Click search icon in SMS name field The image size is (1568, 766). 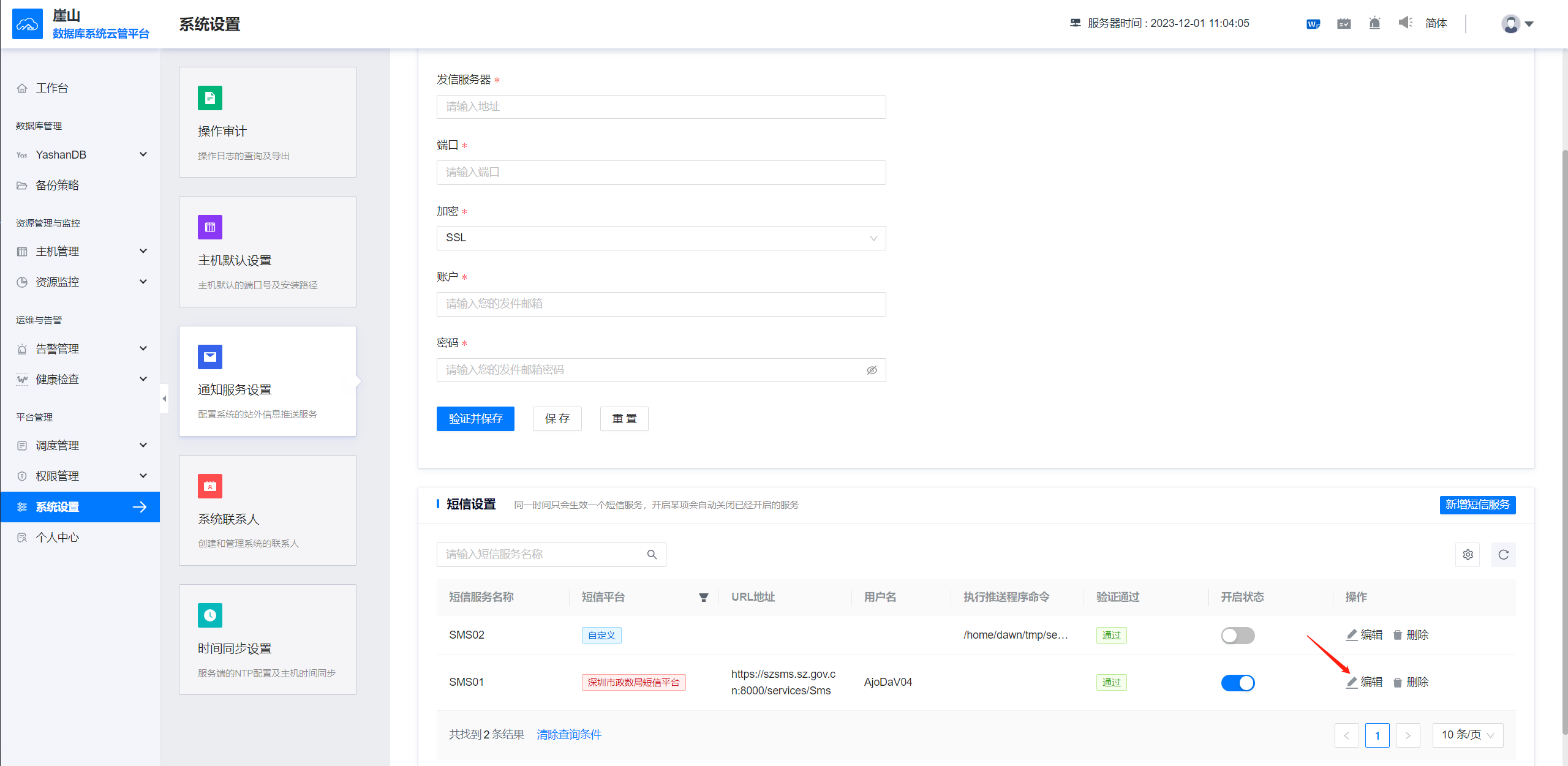tap(652, 555)
